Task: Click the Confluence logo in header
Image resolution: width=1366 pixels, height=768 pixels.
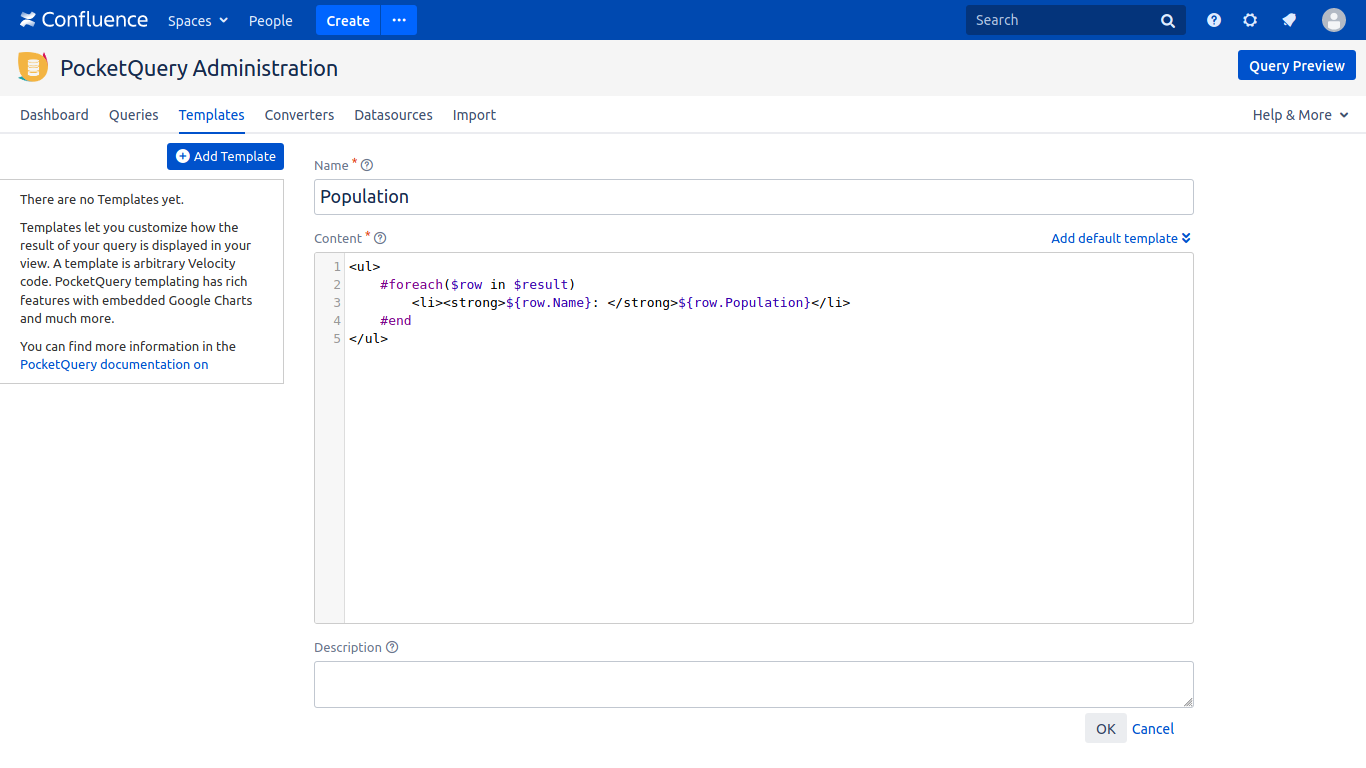Action: pyautogui.click(x=84, y=20)
